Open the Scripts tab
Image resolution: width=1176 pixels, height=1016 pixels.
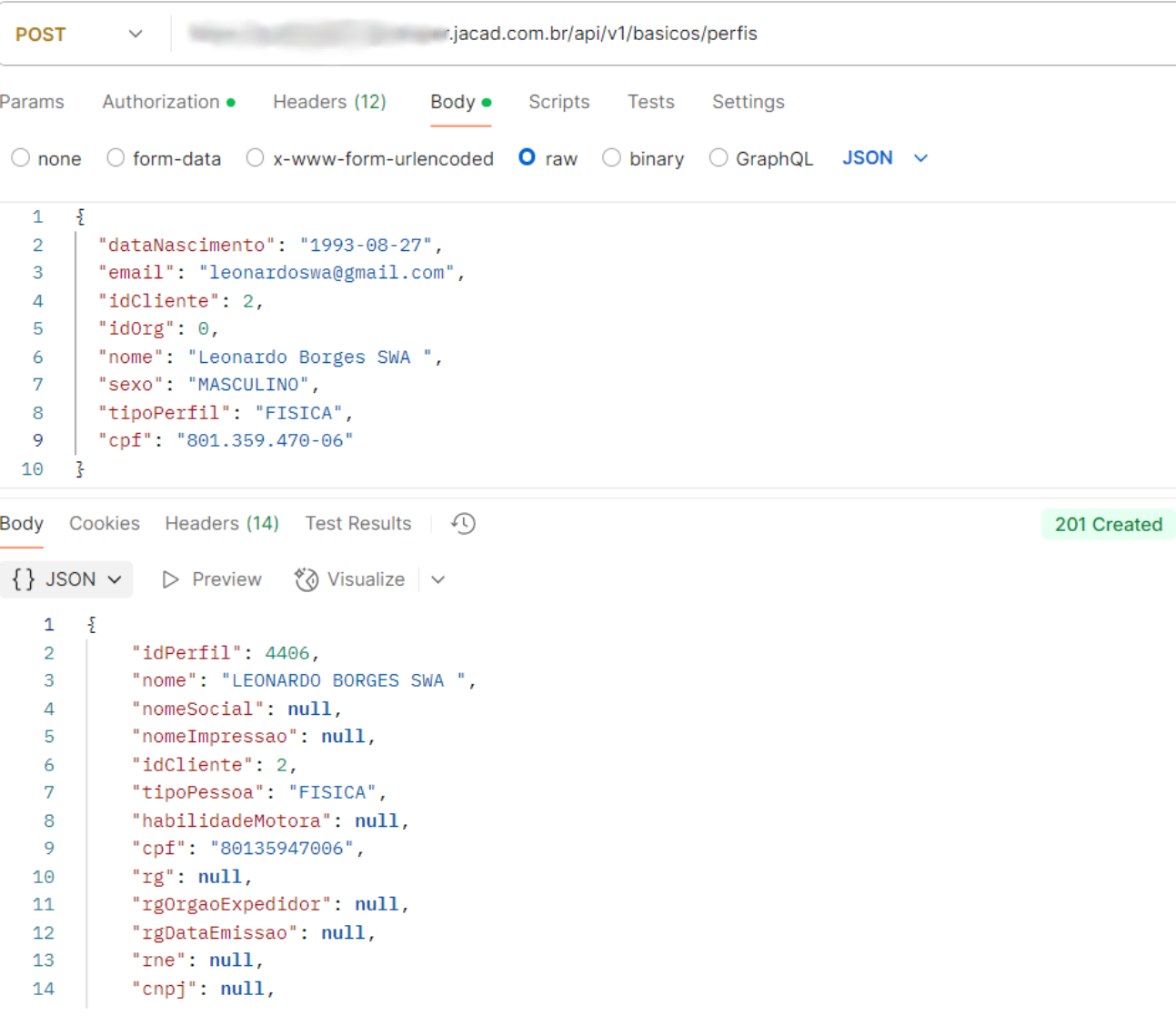click(559, 102)
